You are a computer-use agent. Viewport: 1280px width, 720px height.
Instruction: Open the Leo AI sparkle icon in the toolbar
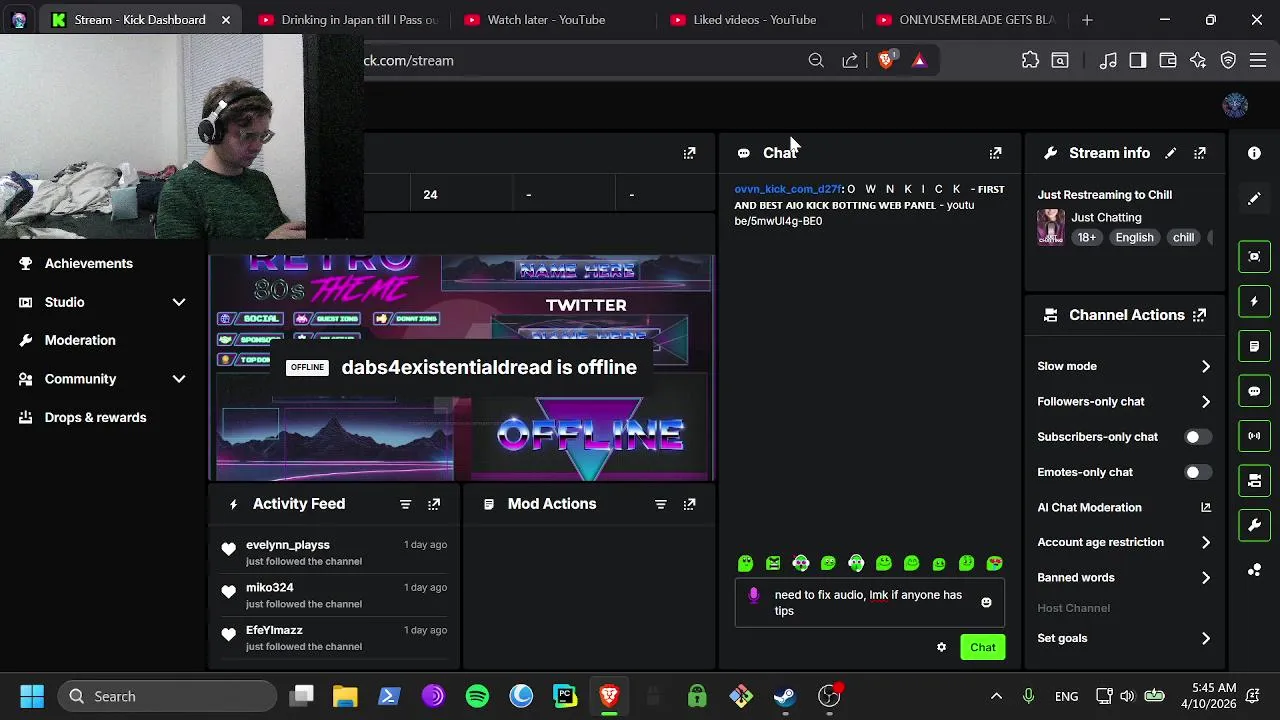(1198, 60)
